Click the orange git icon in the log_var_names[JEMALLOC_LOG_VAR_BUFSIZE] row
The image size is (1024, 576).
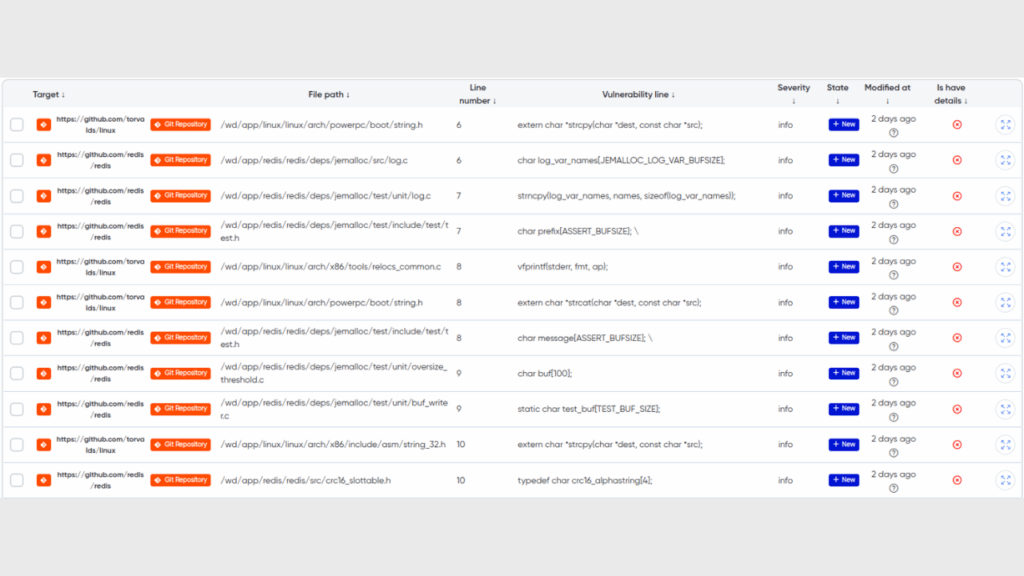pos(44,160)
